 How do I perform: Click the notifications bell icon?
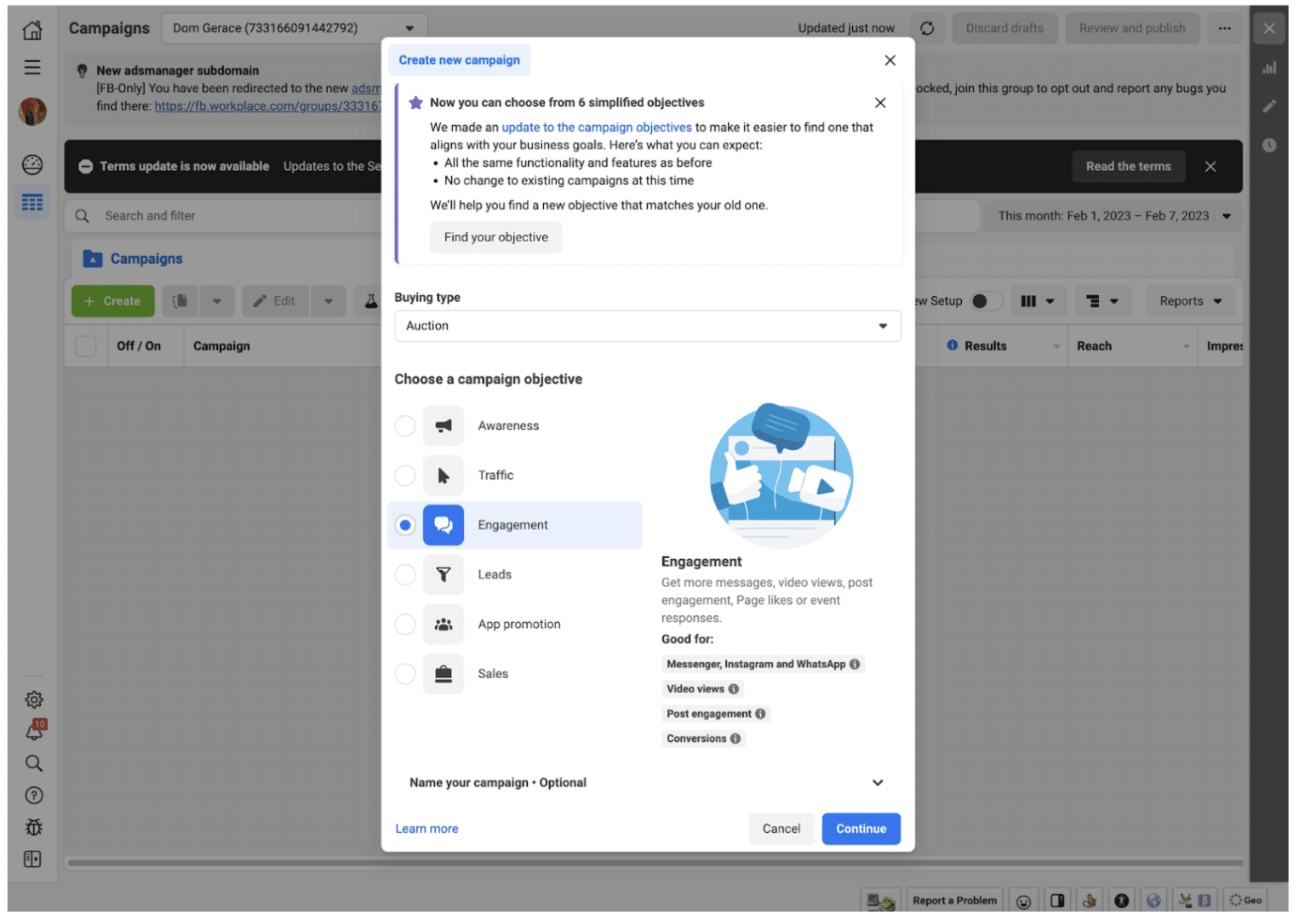(x=34, y=730)
